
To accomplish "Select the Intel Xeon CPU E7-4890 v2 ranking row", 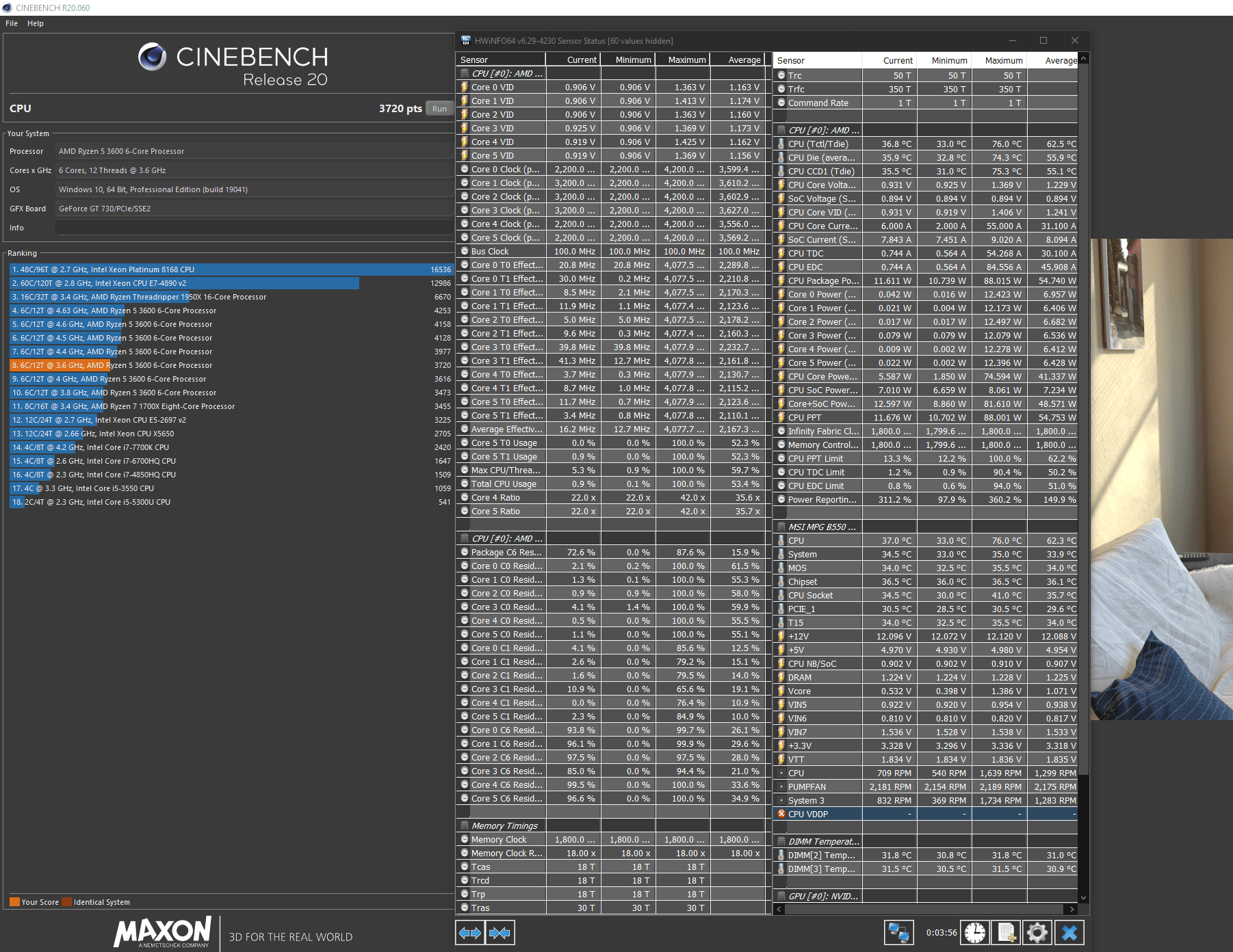I will [x=231, y=283].
